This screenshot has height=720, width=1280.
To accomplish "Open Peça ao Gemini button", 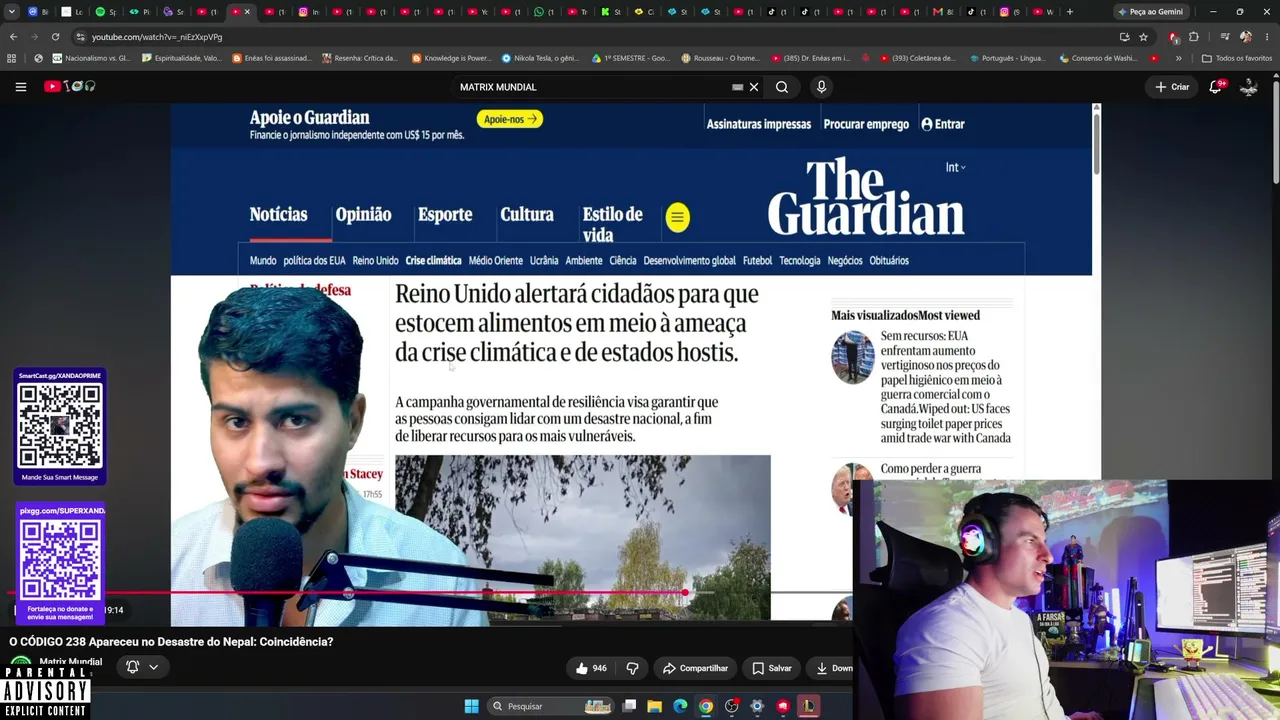I will coord(1150,12).
